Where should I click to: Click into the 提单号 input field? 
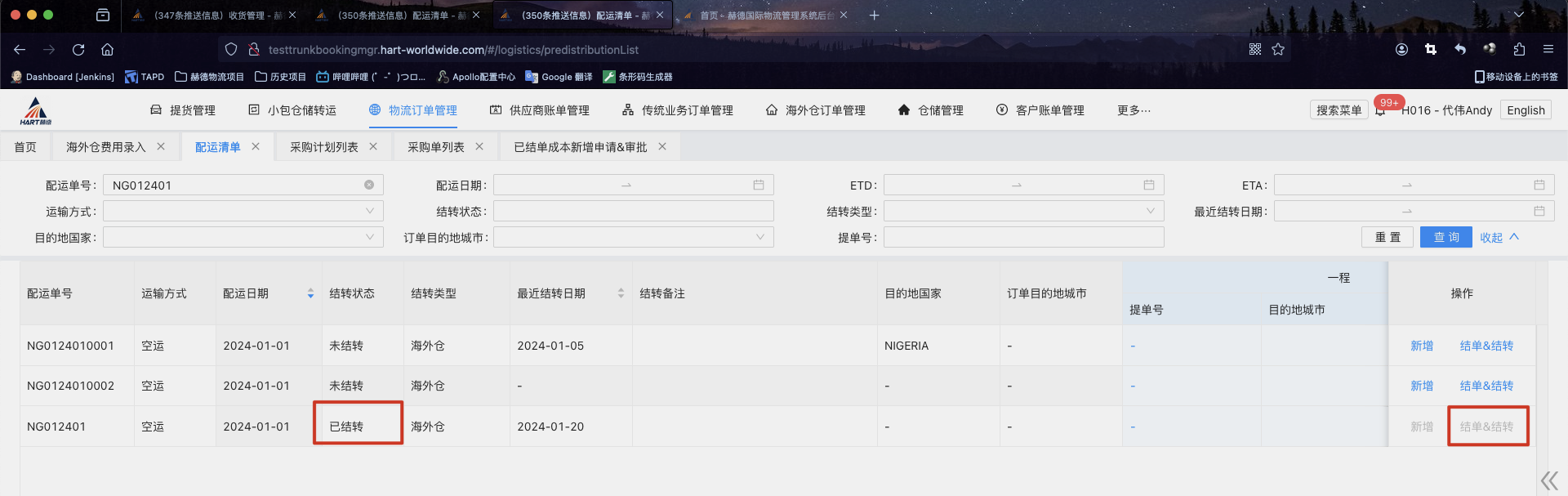tap(1023, 238)
